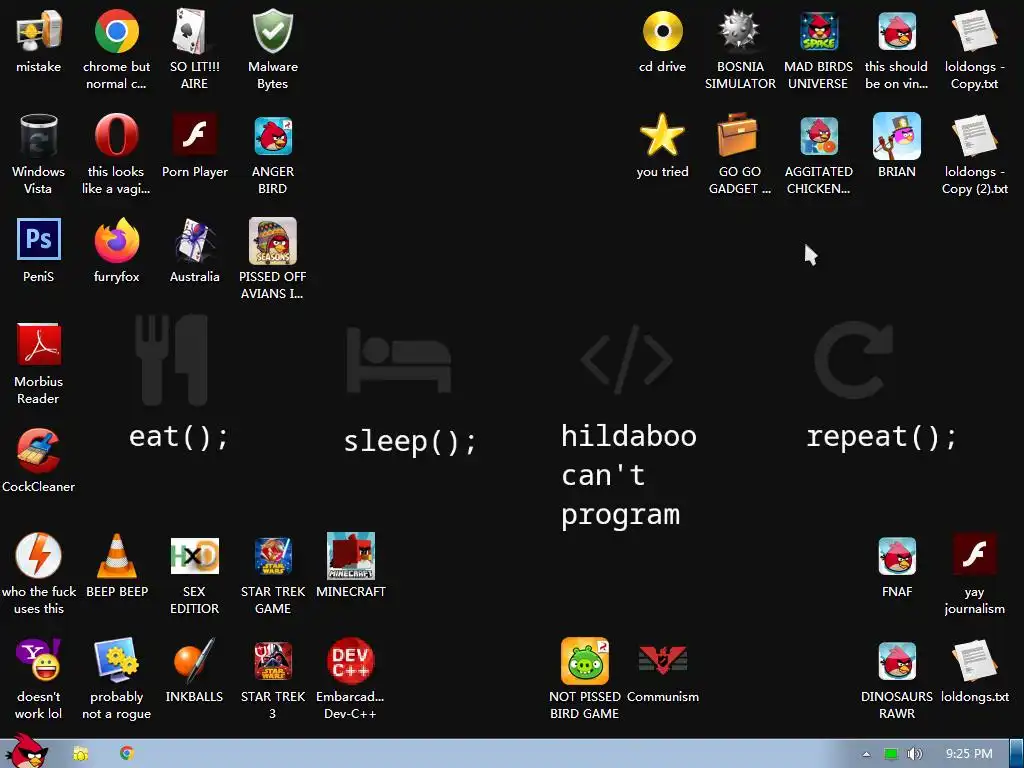Open the PISSED OFF AVIANS seasons icon

[273, 240]
